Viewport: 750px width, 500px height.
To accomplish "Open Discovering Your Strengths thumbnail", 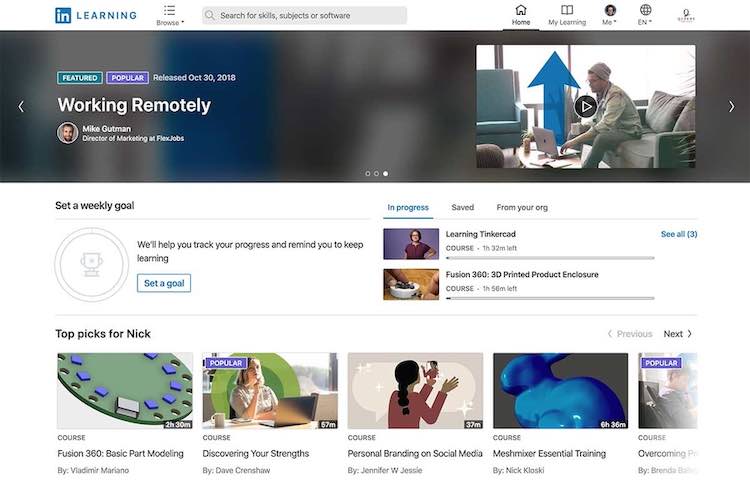I will pyautogui.click(x=270, y=390).
